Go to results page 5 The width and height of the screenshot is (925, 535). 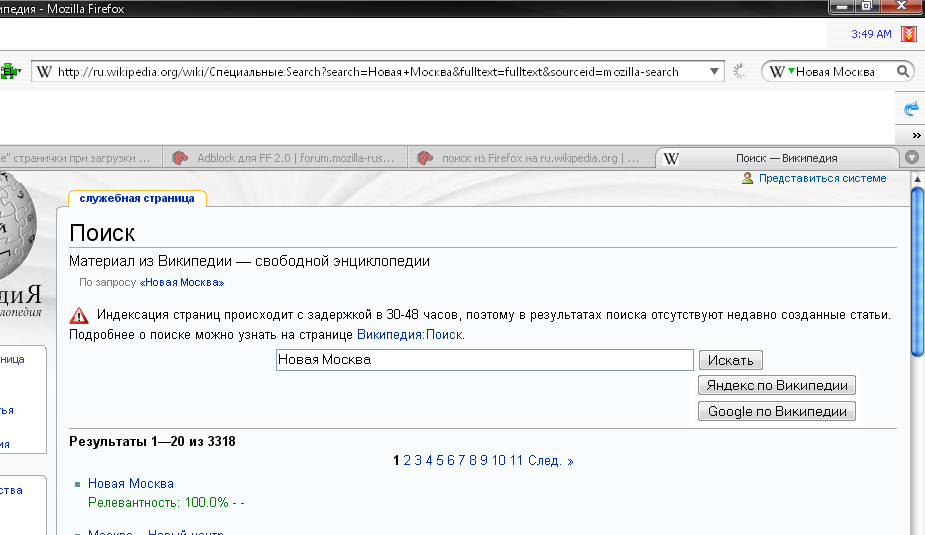pos(439,461)
